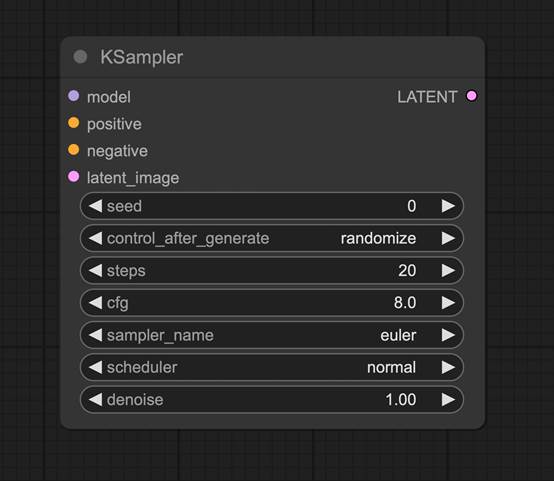The width and height of the screenshot is (554, 481).
Task: Decrease seed with the left arrow
Action: tap(95, 206)
